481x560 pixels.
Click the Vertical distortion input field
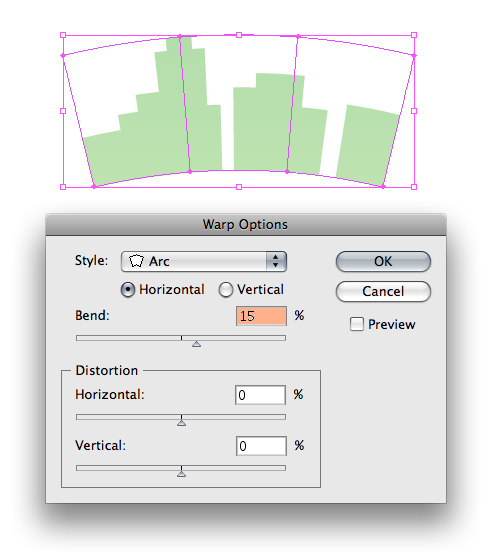click(261, 446)
